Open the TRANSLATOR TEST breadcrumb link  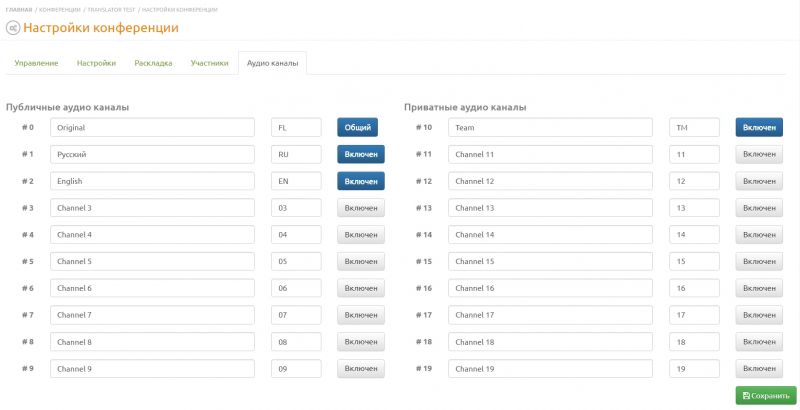point(111,10)
